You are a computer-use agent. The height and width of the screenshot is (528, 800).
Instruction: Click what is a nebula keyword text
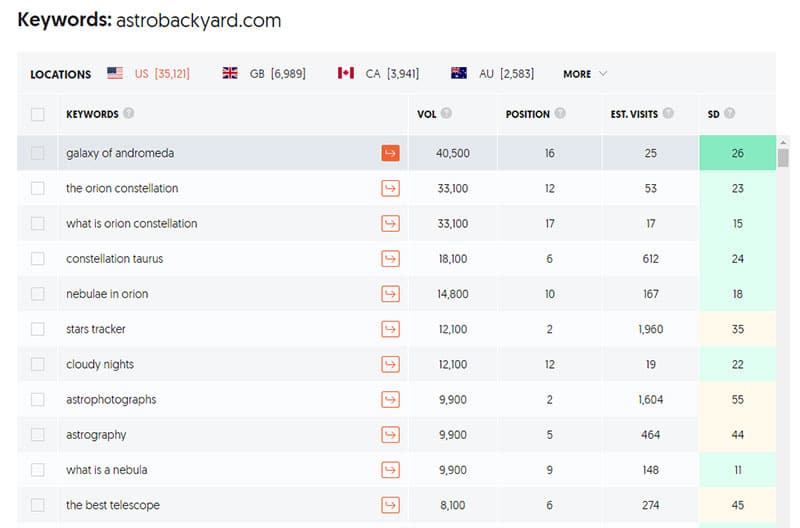pos(107,470)
